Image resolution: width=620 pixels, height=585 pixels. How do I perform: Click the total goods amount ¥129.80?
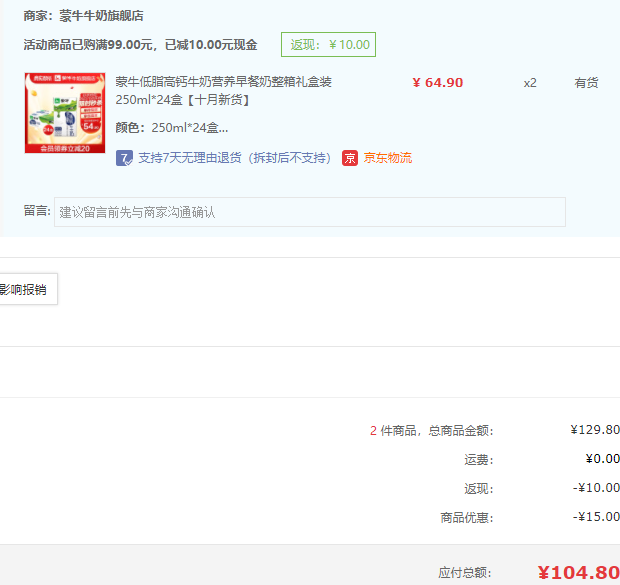(x=595, y=430)
